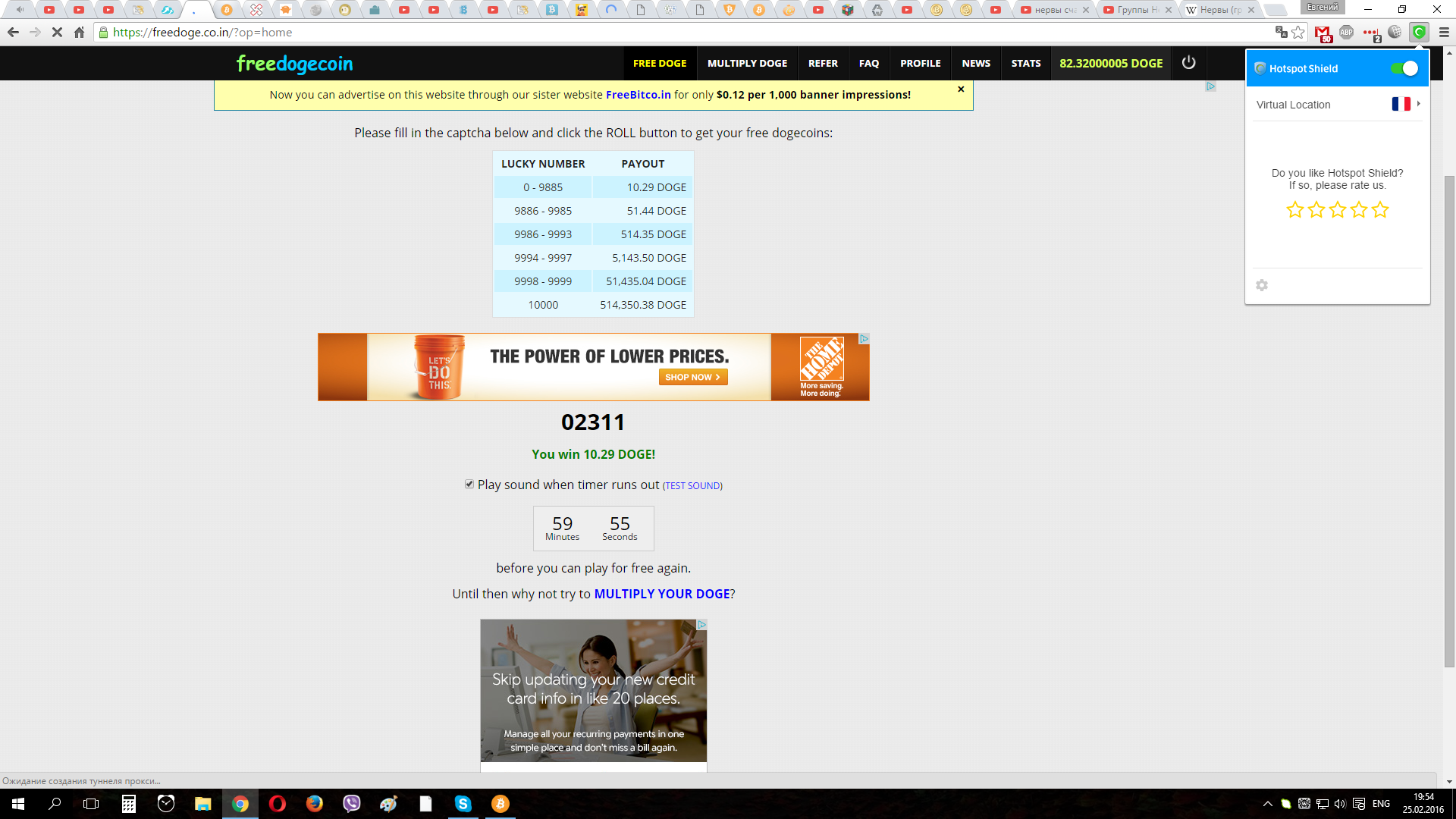1456x819 pixels.
Task: Switch the ENG input language
Action: click(x=1382, y=804)
